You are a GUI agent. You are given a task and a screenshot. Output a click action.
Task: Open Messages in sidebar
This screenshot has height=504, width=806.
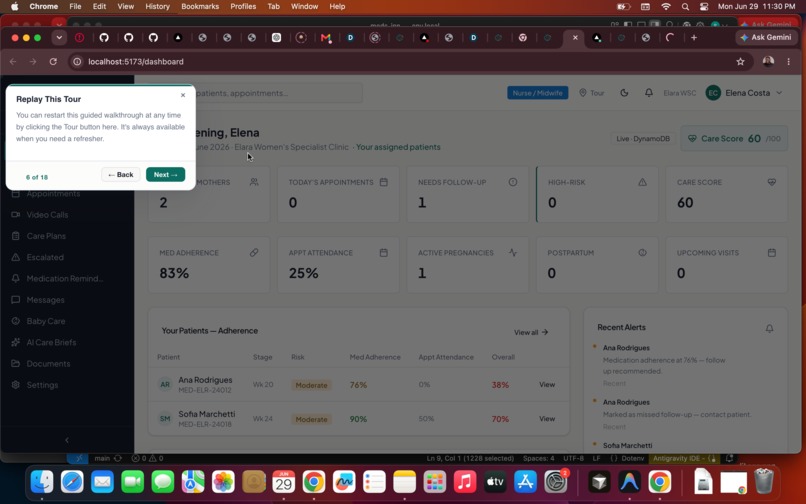[x=45, y=300]
